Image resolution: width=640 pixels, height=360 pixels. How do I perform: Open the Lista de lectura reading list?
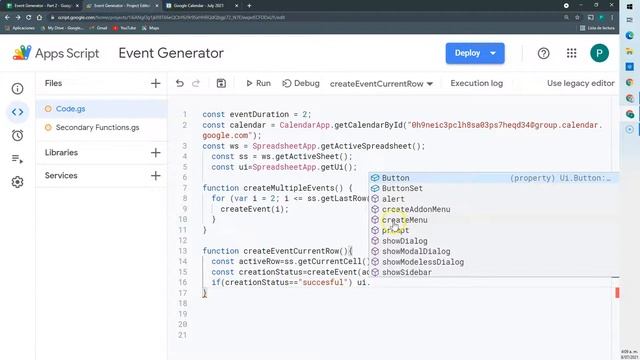(x=597, y=28)
